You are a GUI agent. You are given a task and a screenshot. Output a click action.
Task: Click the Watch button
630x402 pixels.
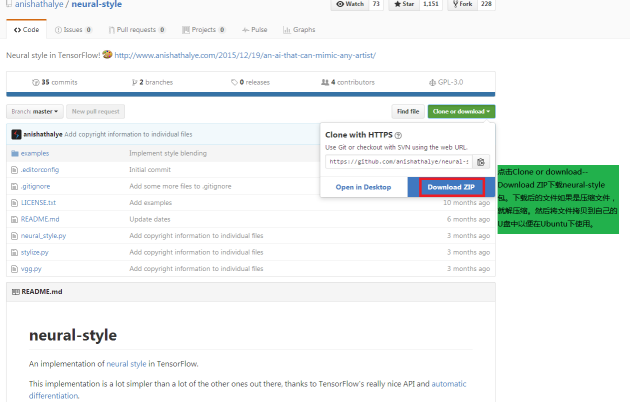click(x=350, y=4)
